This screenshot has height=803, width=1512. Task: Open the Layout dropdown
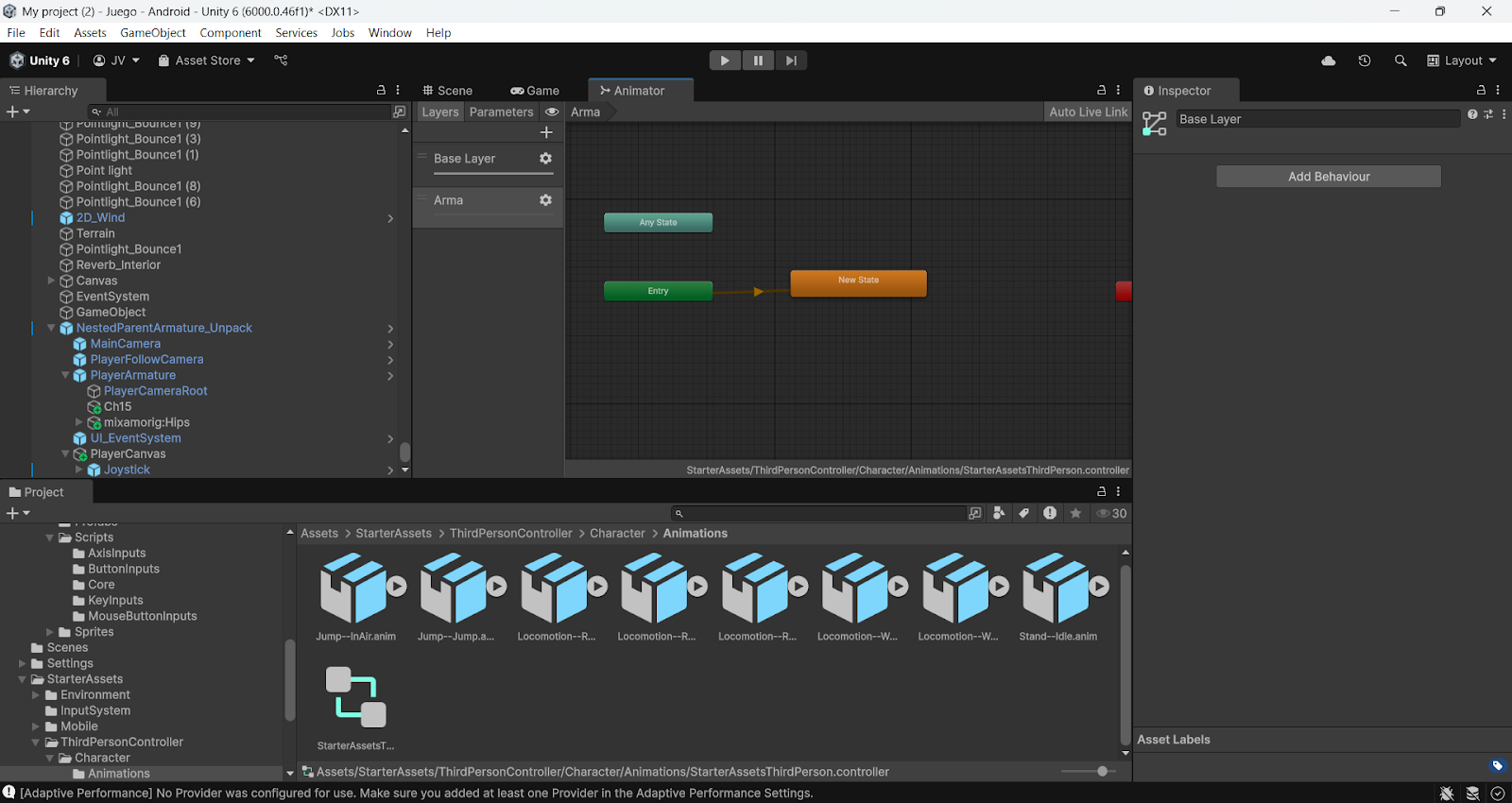coord(1462,60)
